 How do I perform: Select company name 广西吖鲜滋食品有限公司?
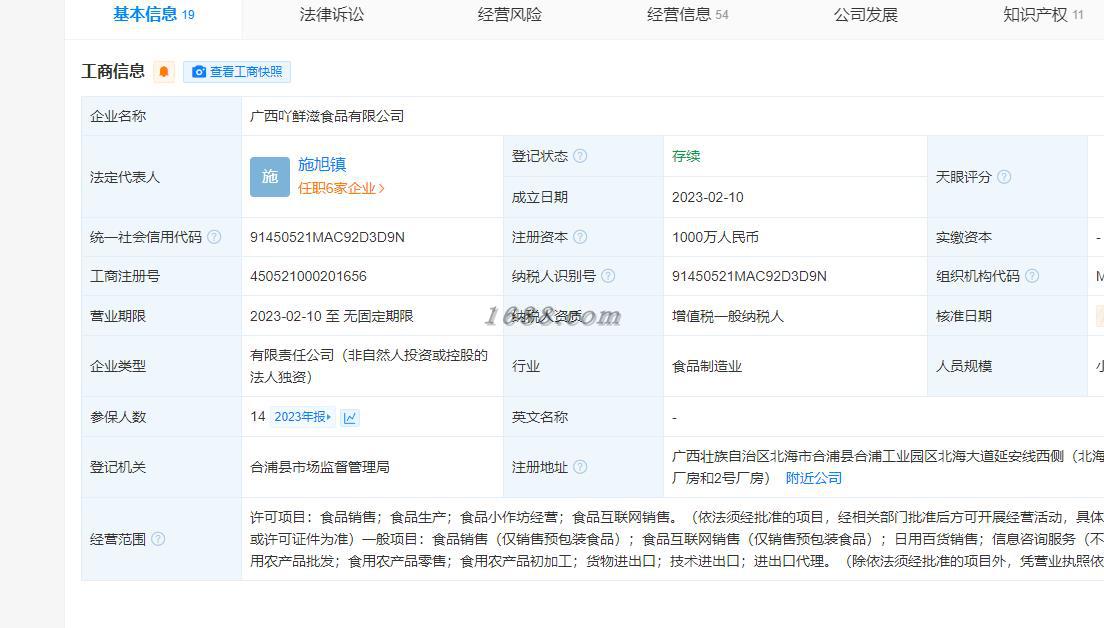(x=327, y=116)
